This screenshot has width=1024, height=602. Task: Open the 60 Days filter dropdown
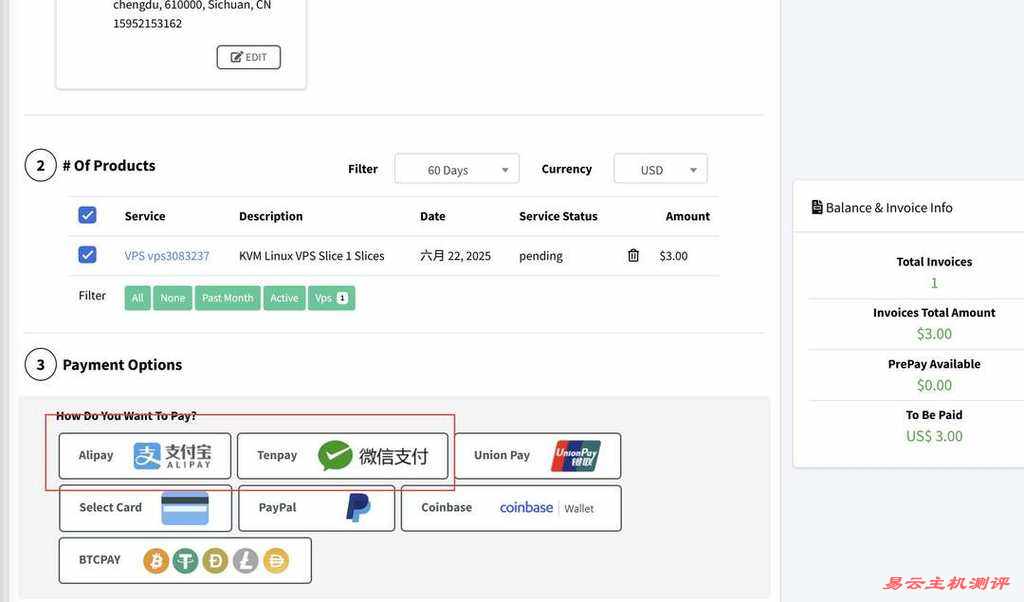point(456,169)
